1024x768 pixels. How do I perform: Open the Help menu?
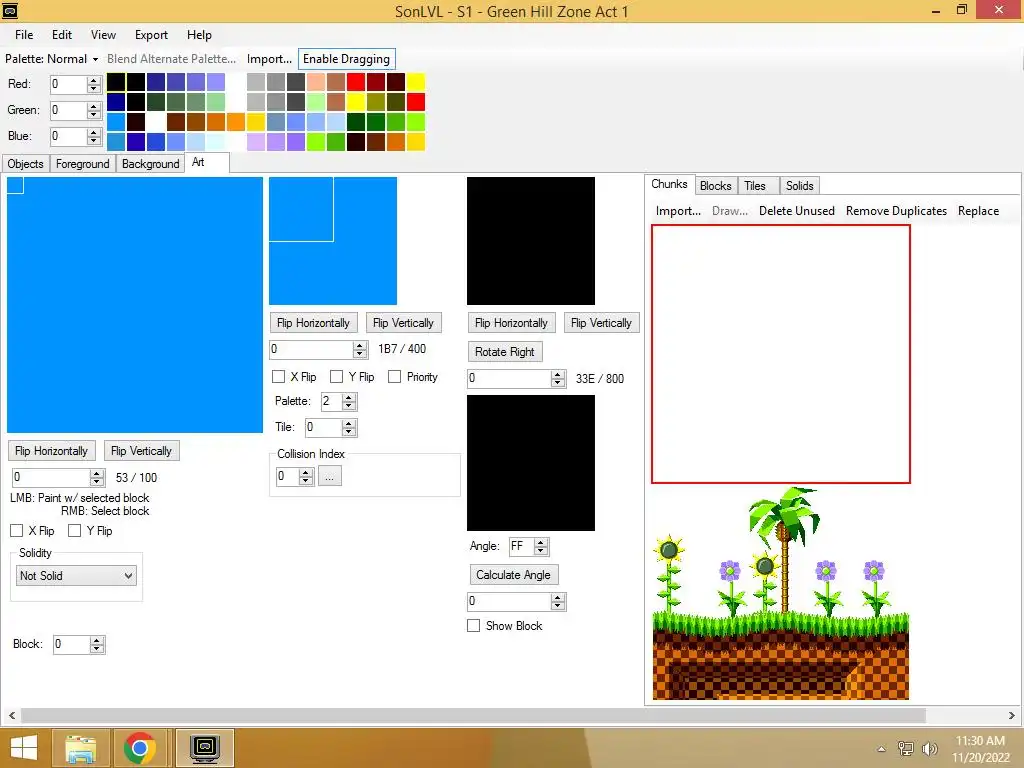199,35
